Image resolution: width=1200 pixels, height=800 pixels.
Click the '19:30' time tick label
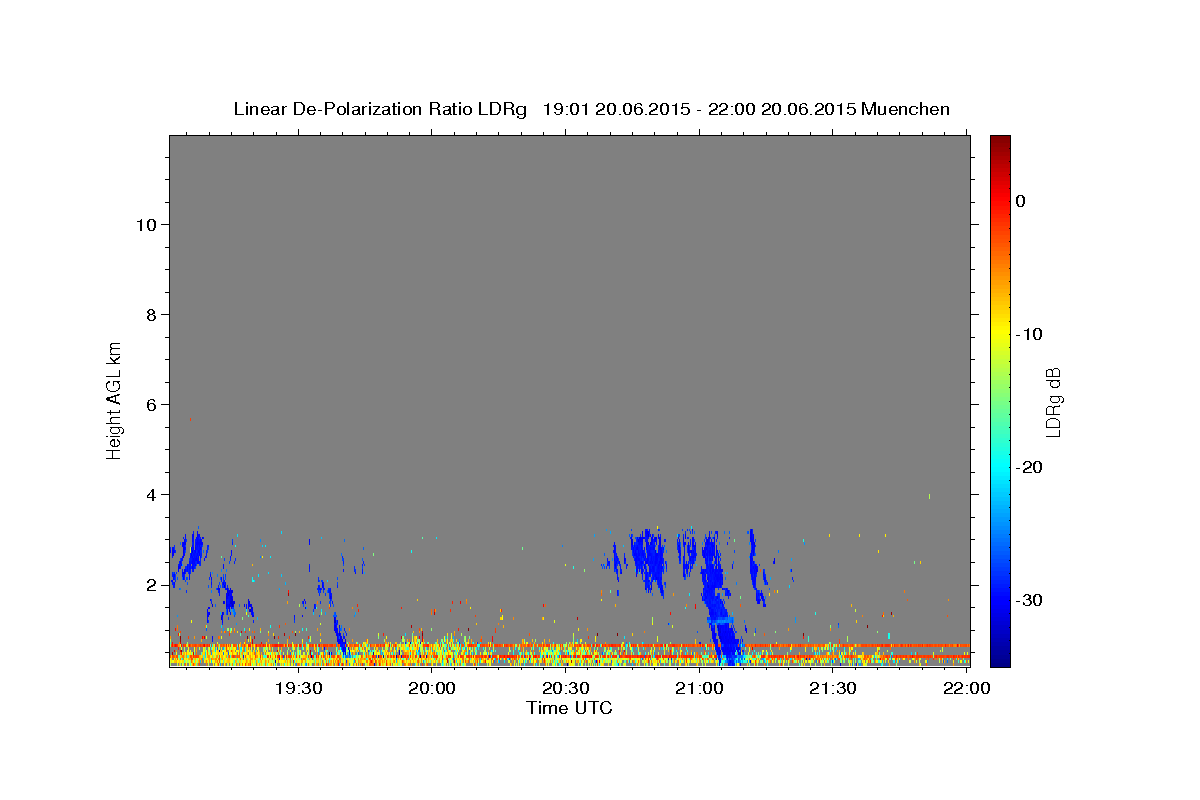point(298,688)
